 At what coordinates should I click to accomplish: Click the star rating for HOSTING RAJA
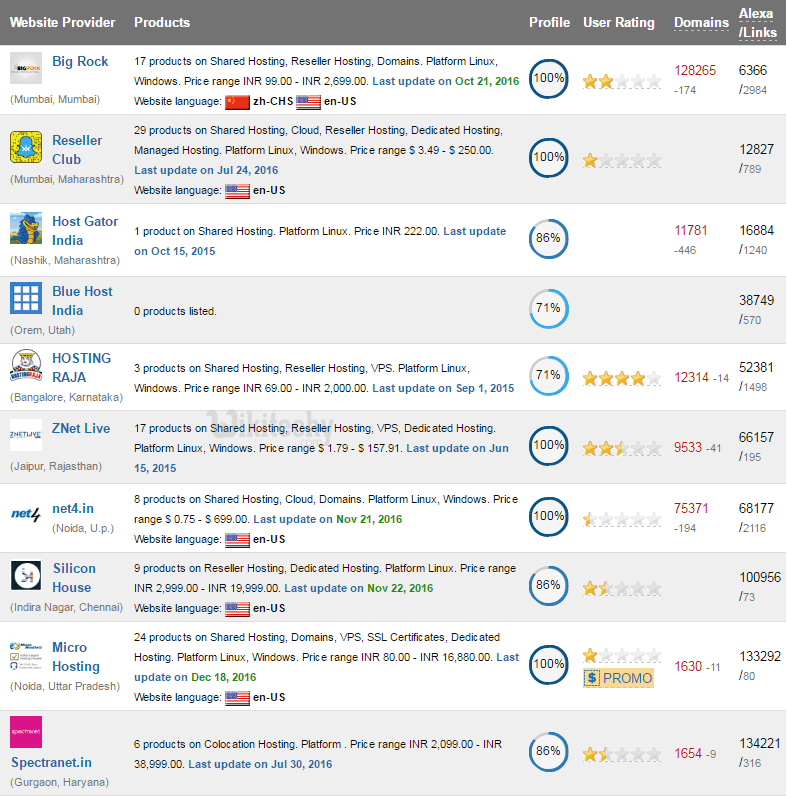coord(622,378)
